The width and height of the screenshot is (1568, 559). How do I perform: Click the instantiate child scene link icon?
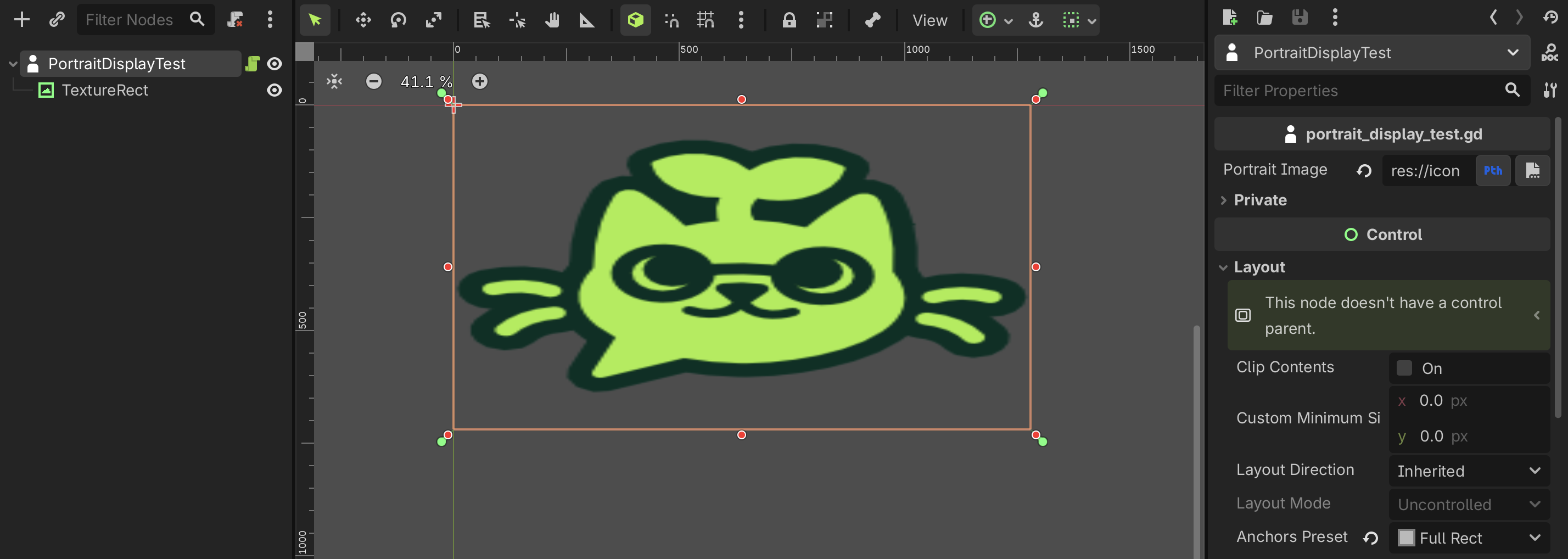point(57,20)
